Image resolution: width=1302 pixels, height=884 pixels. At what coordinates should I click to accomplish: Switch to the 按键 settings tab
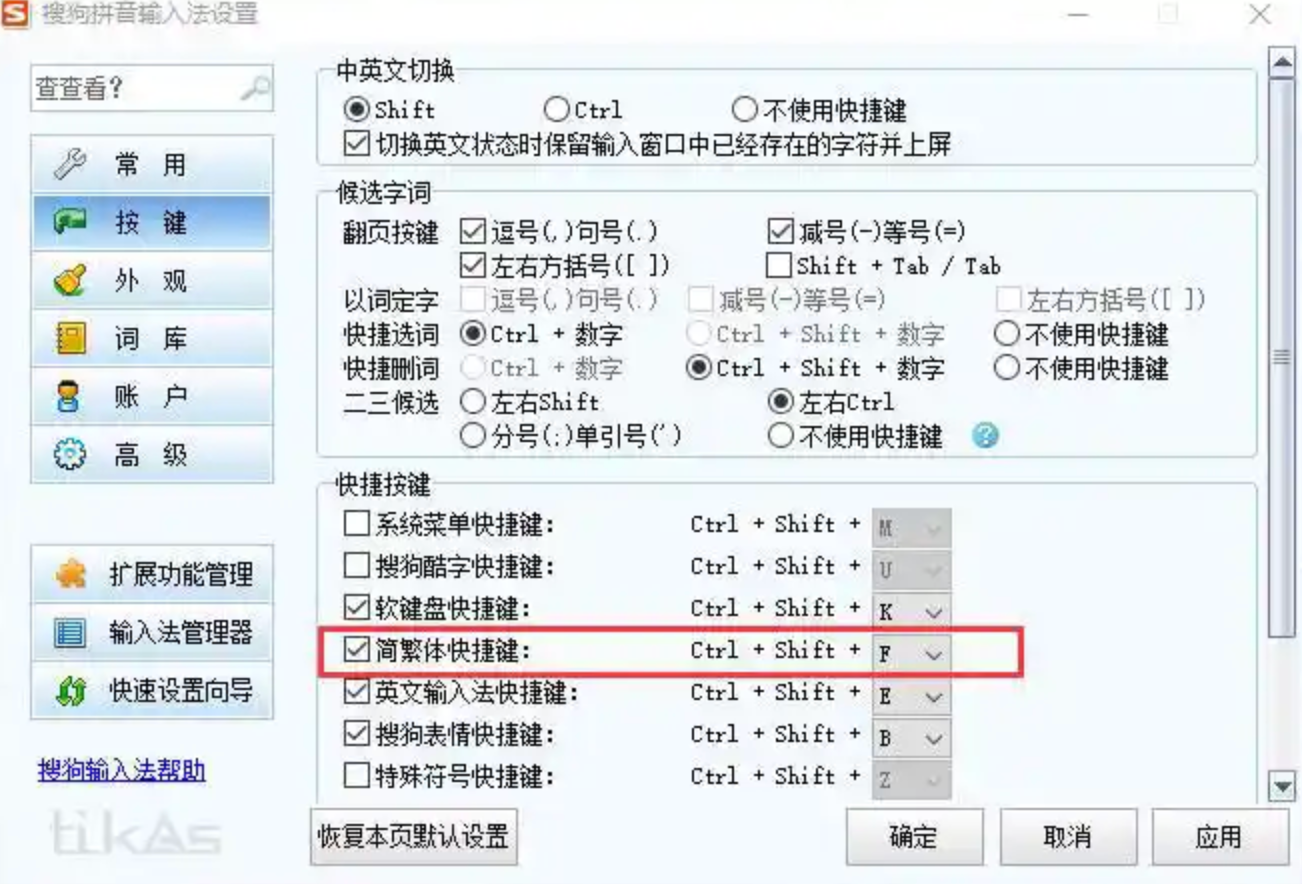[151, 222]
